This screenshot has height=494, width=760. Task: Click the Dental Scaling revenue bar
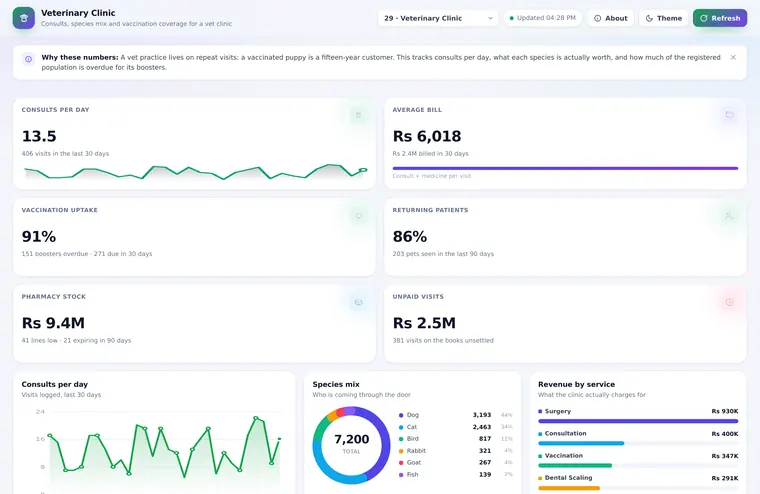click(569, 488)
